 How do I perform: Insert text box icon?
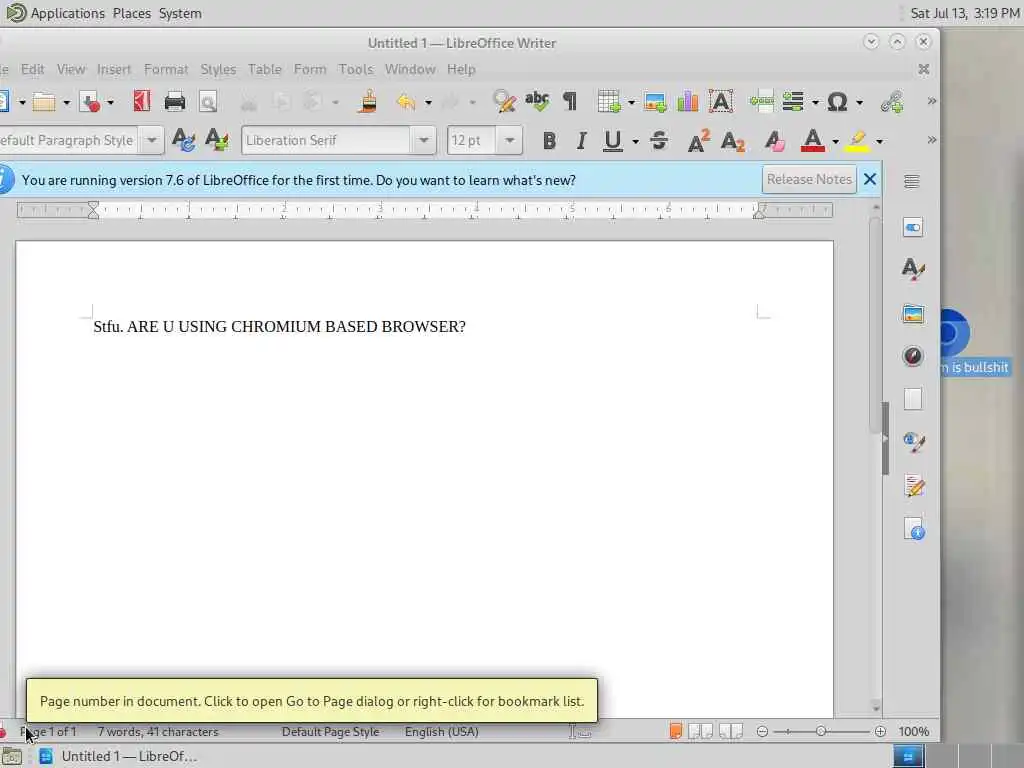[x=721, y=101]
